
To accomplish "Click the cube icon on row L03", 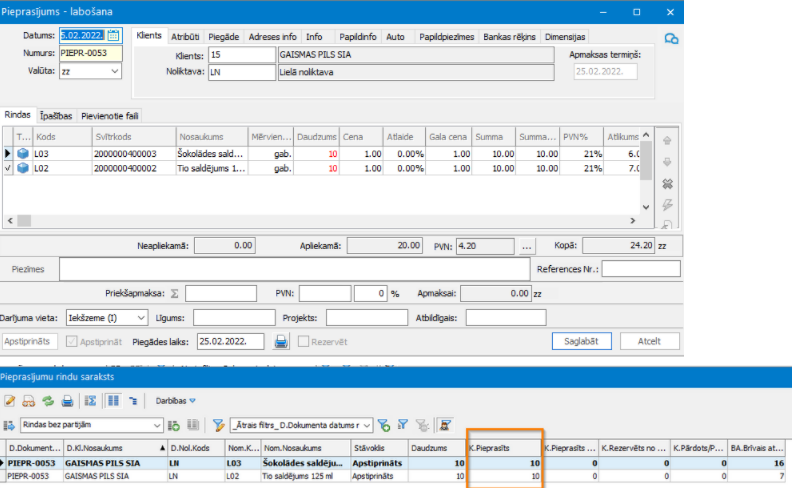I will (23, 153).
